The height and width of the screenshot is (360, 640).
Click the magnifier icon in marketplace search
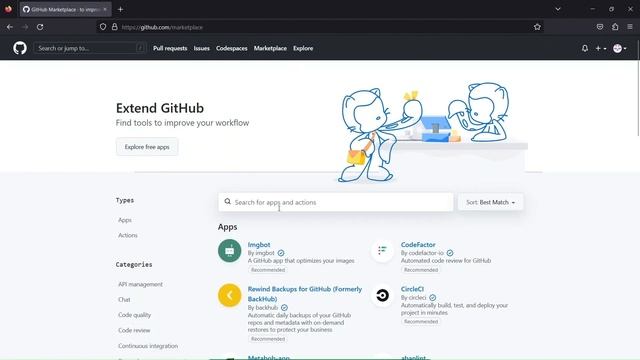point(228,202)
